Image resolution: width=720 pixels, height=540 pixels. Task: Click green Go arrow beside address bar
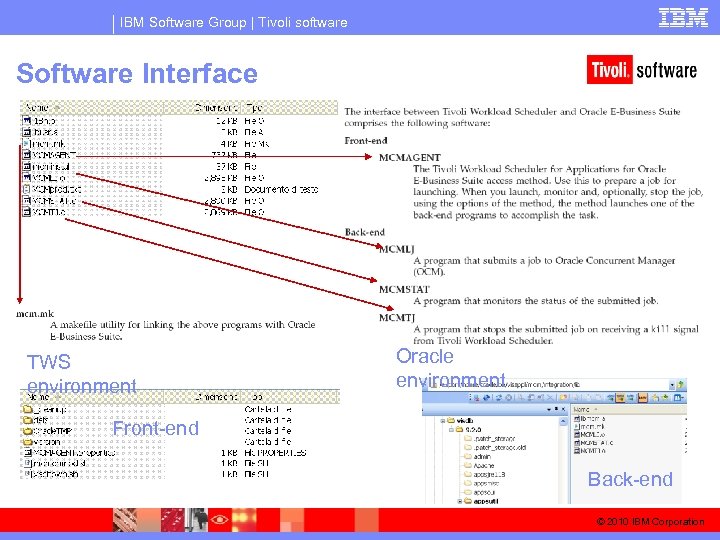tap(681, 385)
